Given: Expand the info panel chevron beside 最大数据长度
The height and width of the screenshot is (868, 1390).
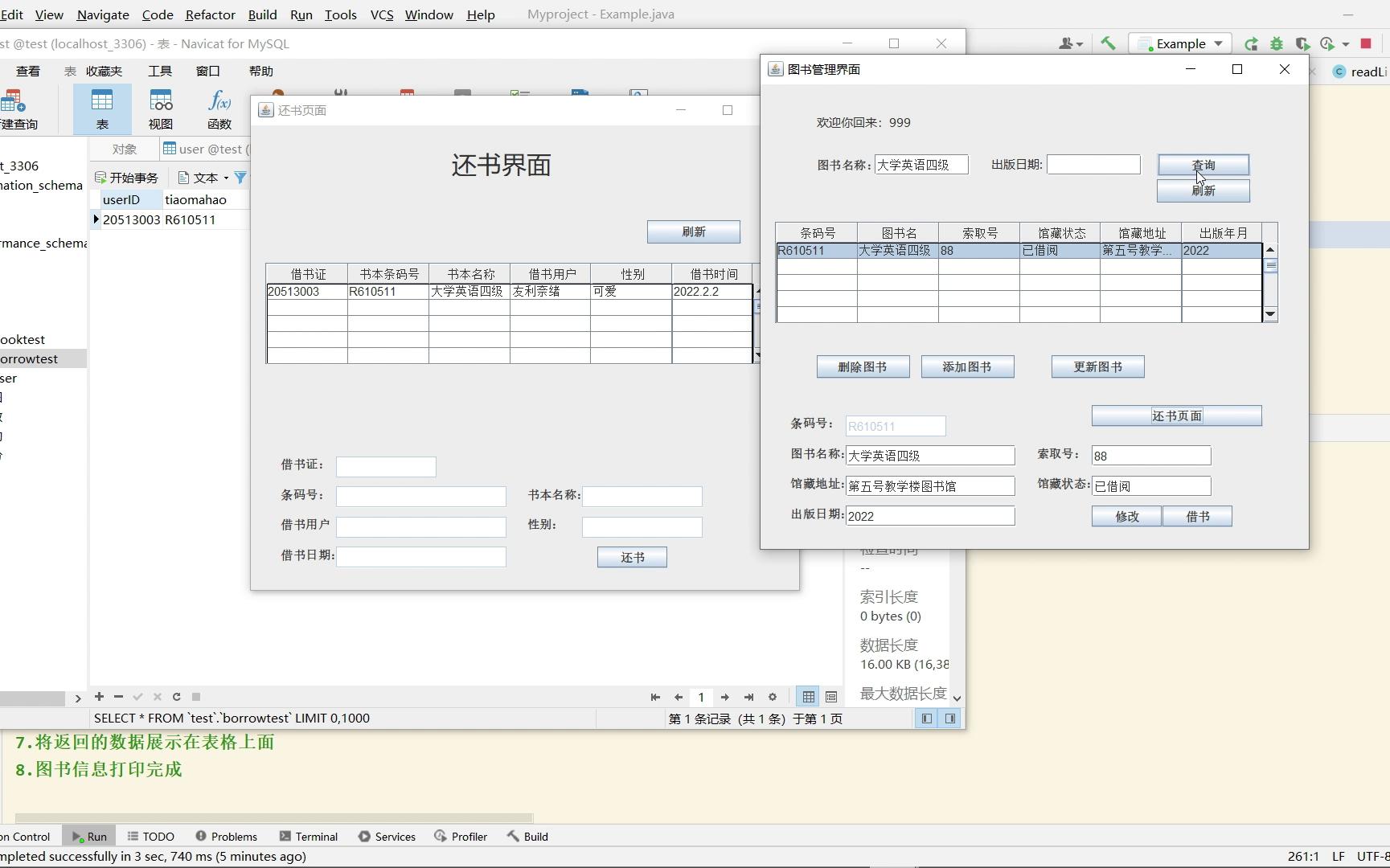Looking at the screenshot, I should click(x=957, y=698).
